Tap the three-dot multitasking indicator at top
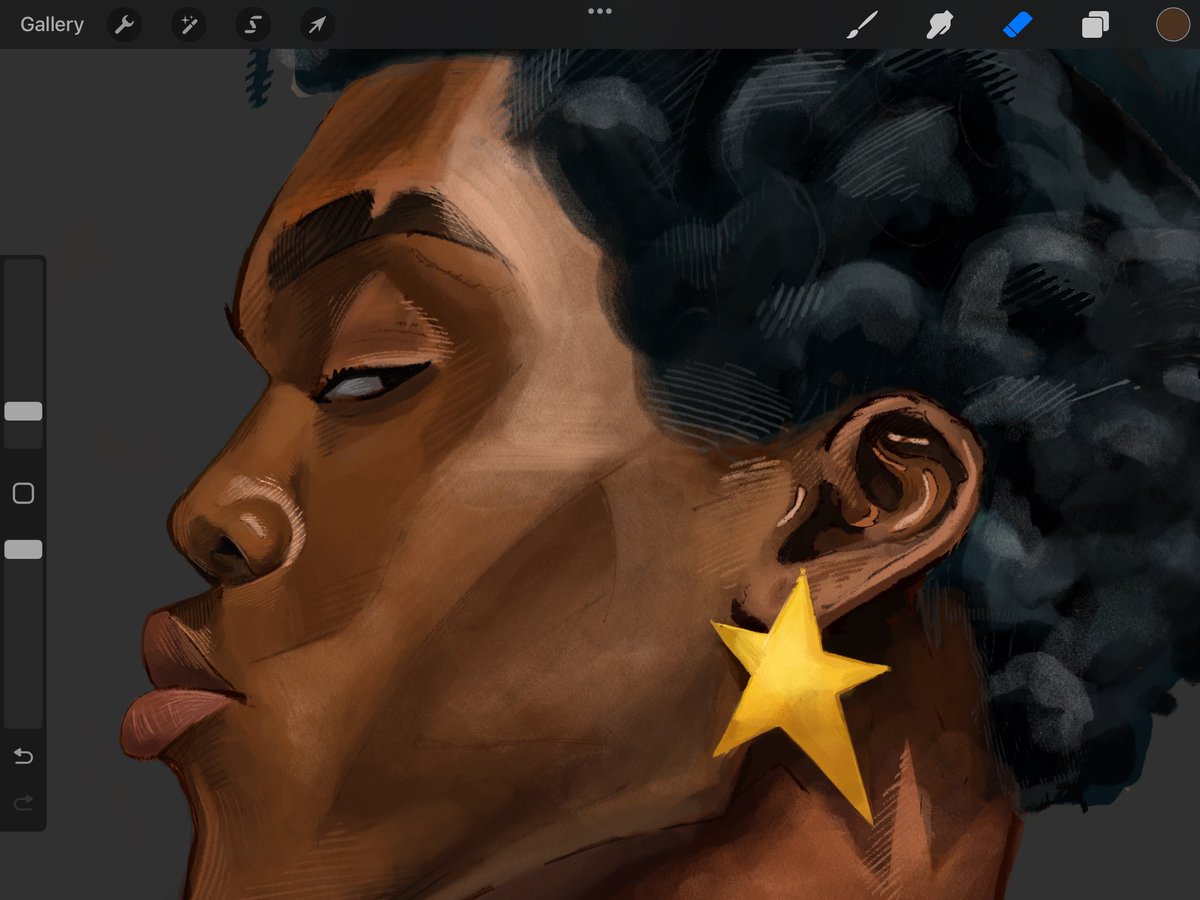This screenshot has height=900, width=1200. coord(600,11)
